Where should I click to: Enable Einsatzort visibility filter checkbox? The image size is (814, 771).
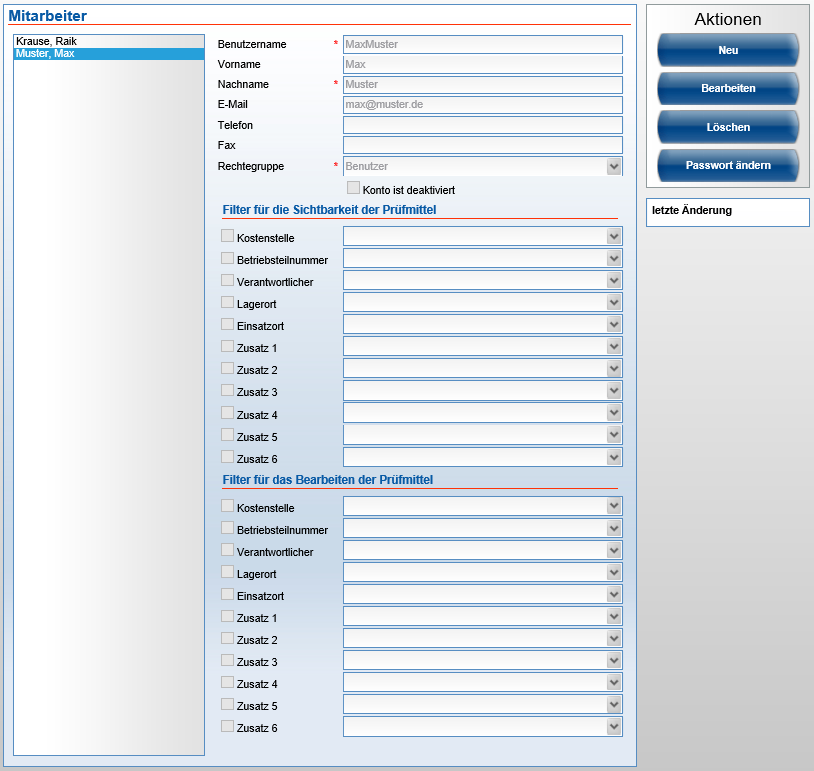pyautogui.click(x=227, y=324)
